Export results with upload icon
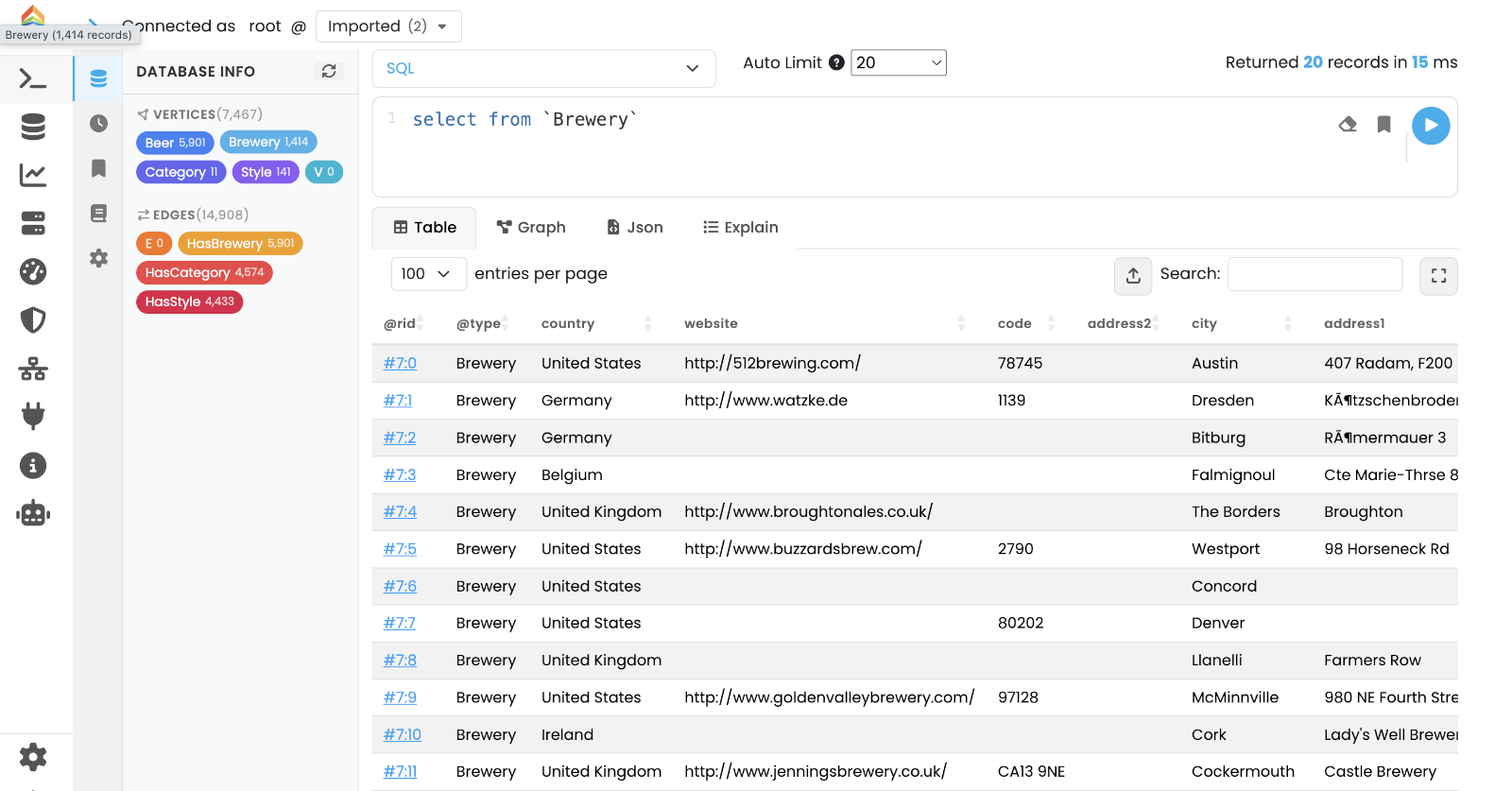The height and width of the screenshot is (791, 1512). pyautogui.click(x=1133, y=276)
